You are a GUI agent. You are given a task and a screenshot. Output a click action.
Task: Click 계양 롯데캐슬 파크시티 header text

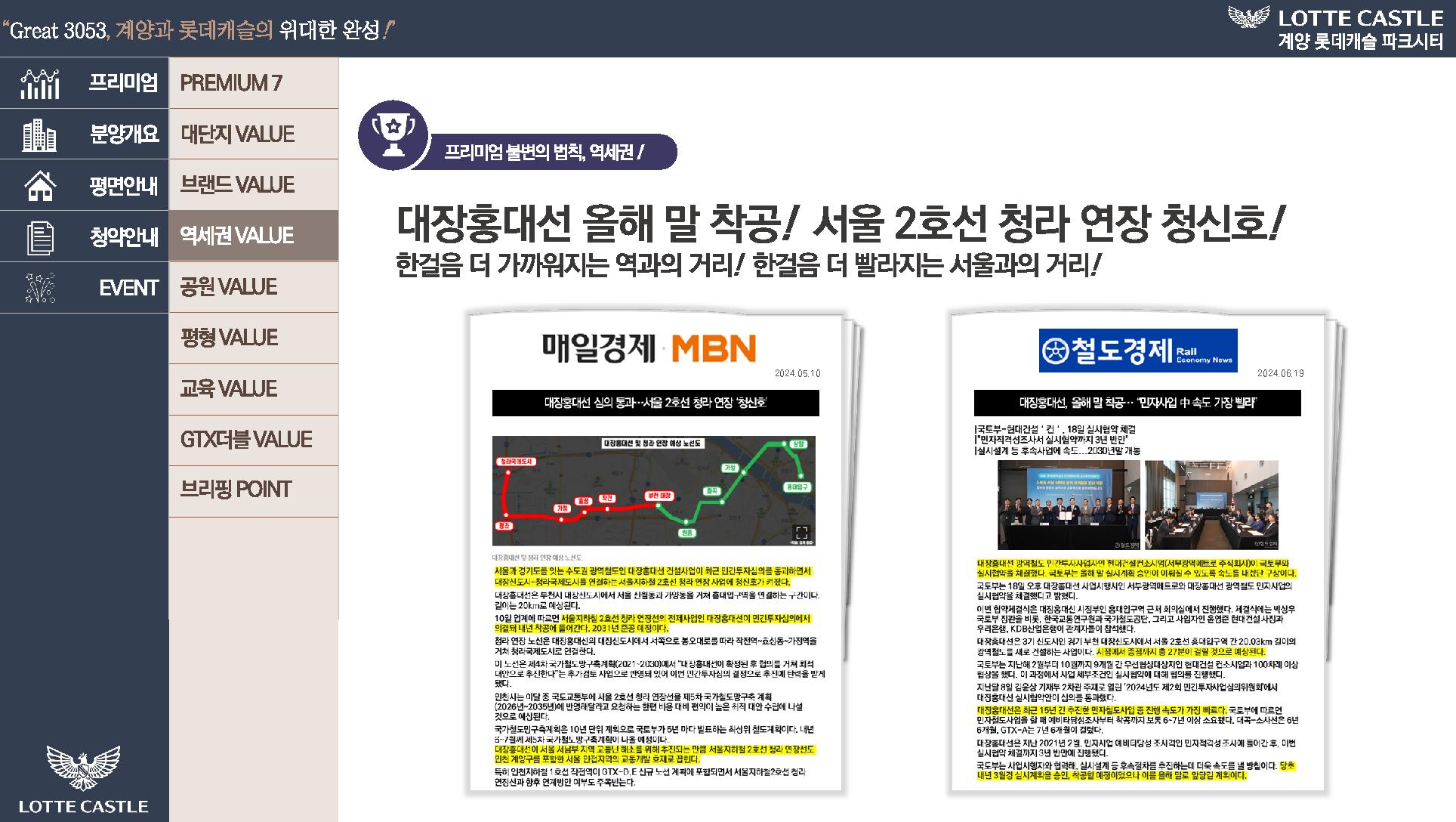click(1361, 42)
